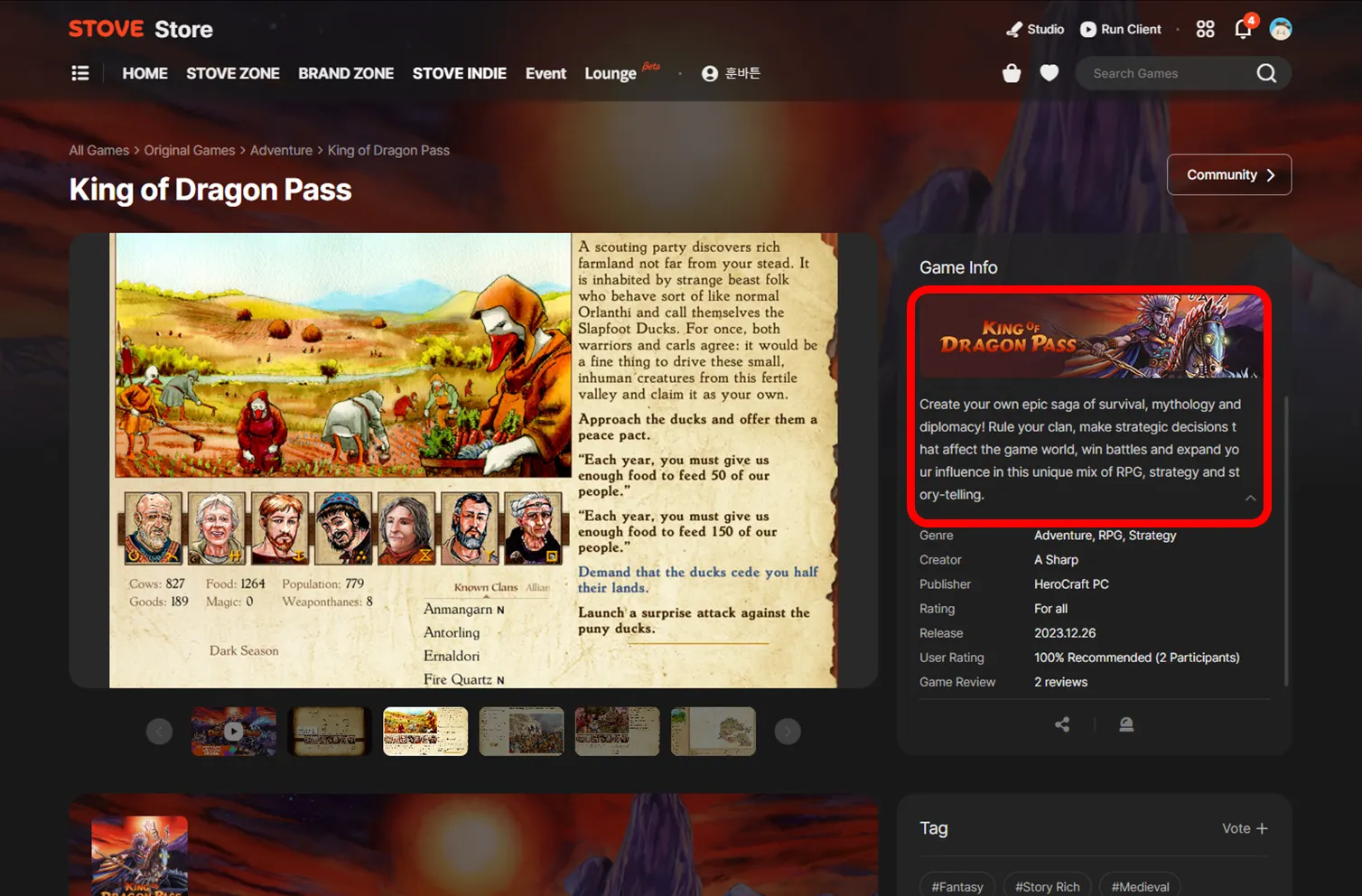Open the user profile avatar

(x=1281, y=29)
